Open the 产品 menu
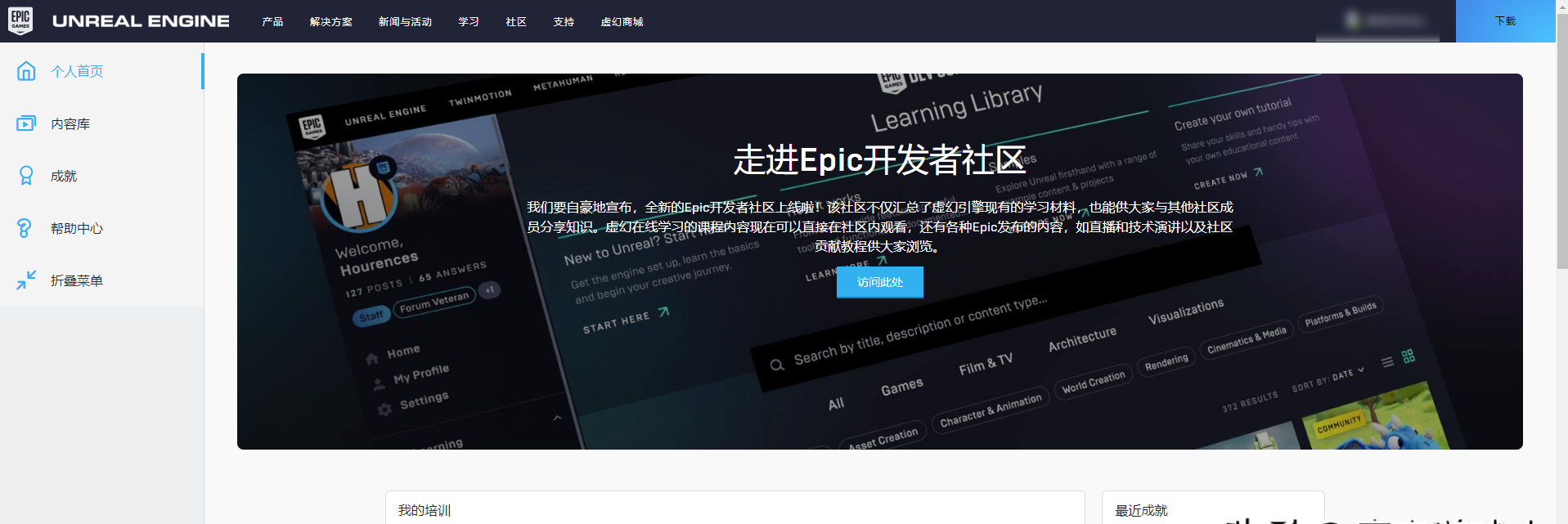Screen dimensions: 1568x524 272,22
